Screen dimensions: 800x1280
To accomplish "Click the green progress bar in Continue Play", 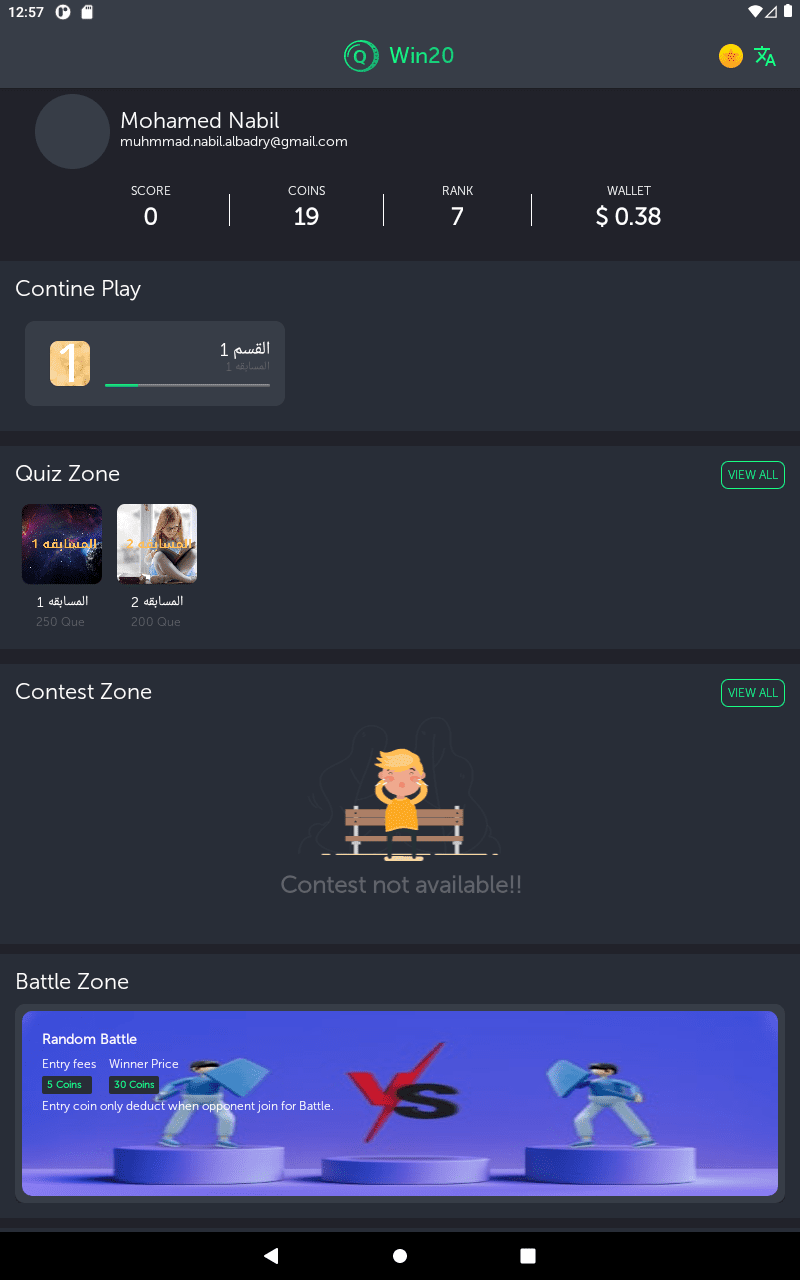I will coord(187,385).
